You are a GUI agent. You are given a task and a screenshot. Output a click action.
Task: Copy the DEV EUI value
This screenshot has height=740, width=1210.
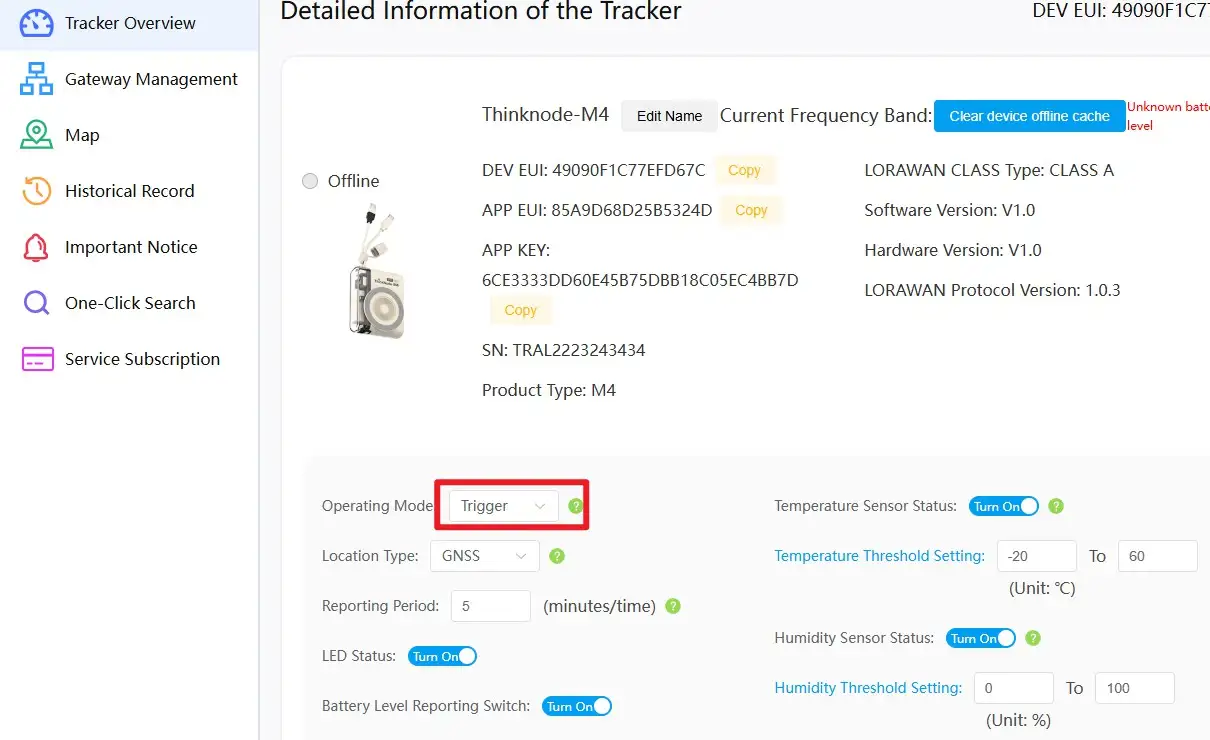point(744,170)
